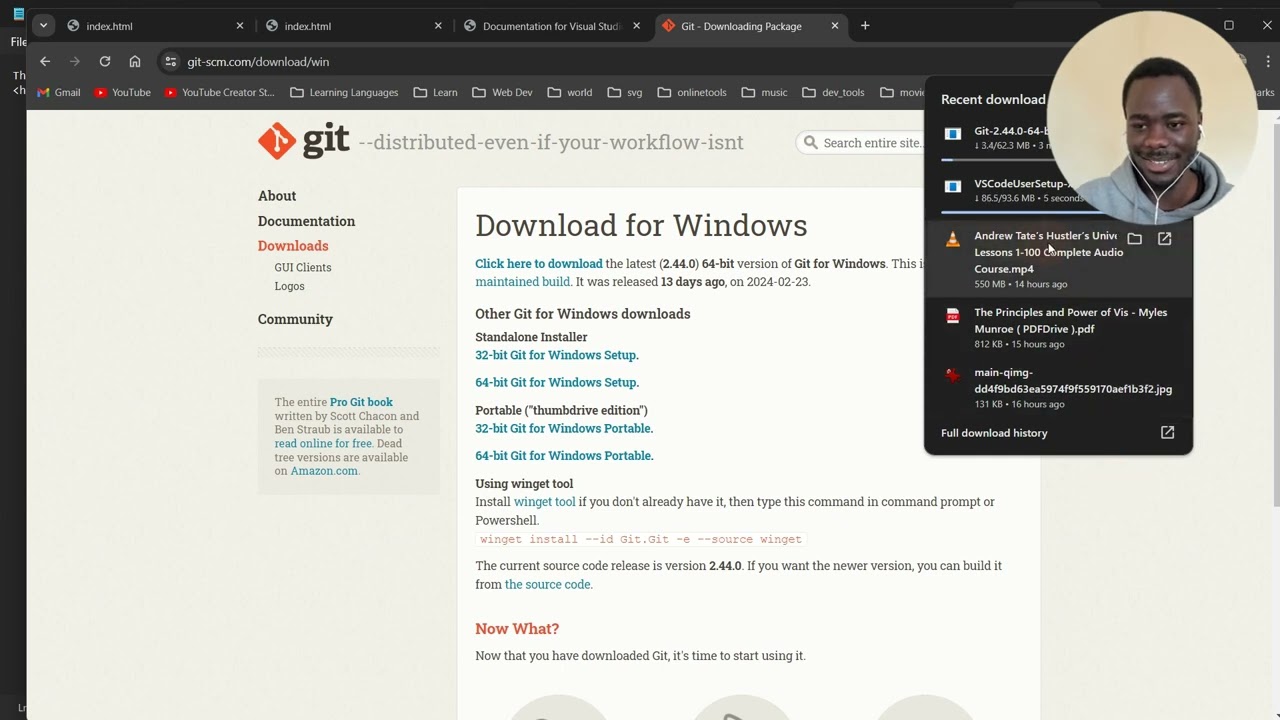Open the YouTube bookmark
Viewport: 1280px width, 720px height.
click(x=122, y=92)
